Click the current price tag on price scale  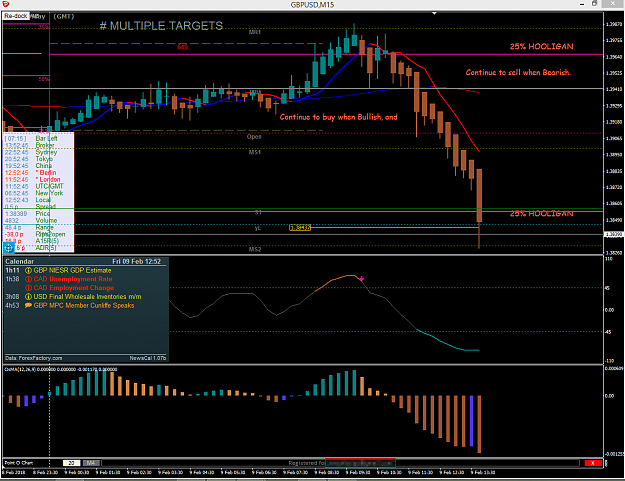pos(614,234)
